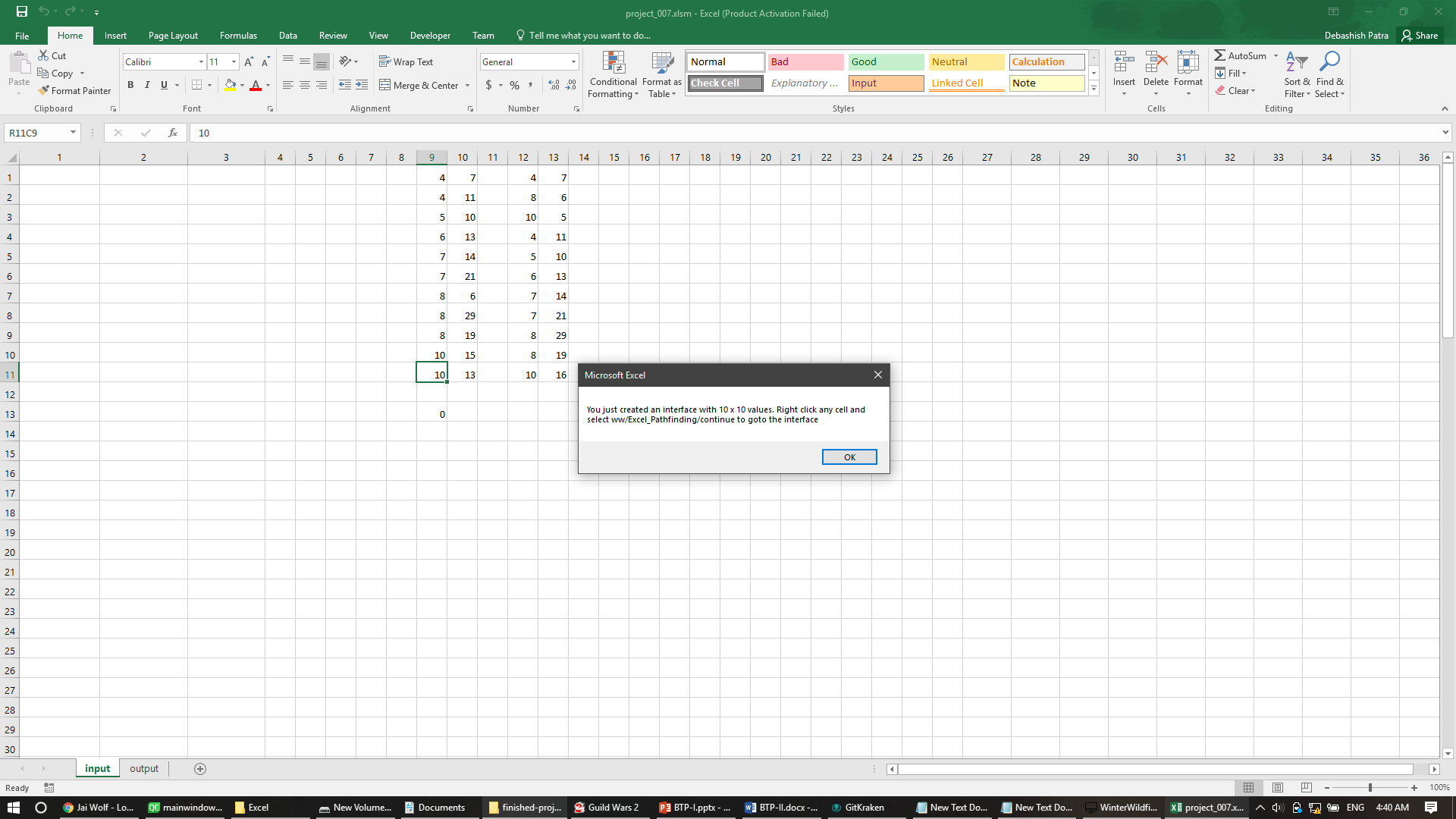Toggle Italic formatting

[147, 85]
